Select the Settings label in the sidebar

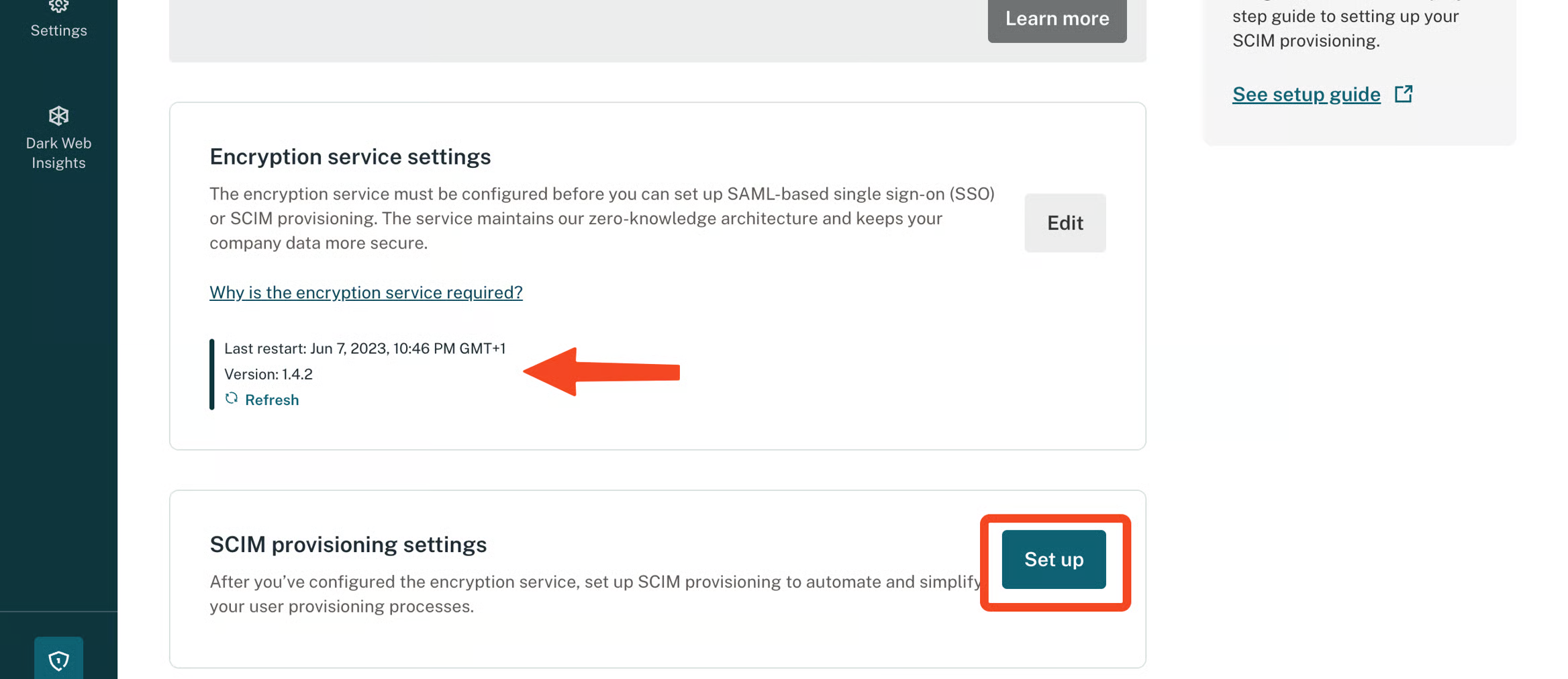point(58,31)
